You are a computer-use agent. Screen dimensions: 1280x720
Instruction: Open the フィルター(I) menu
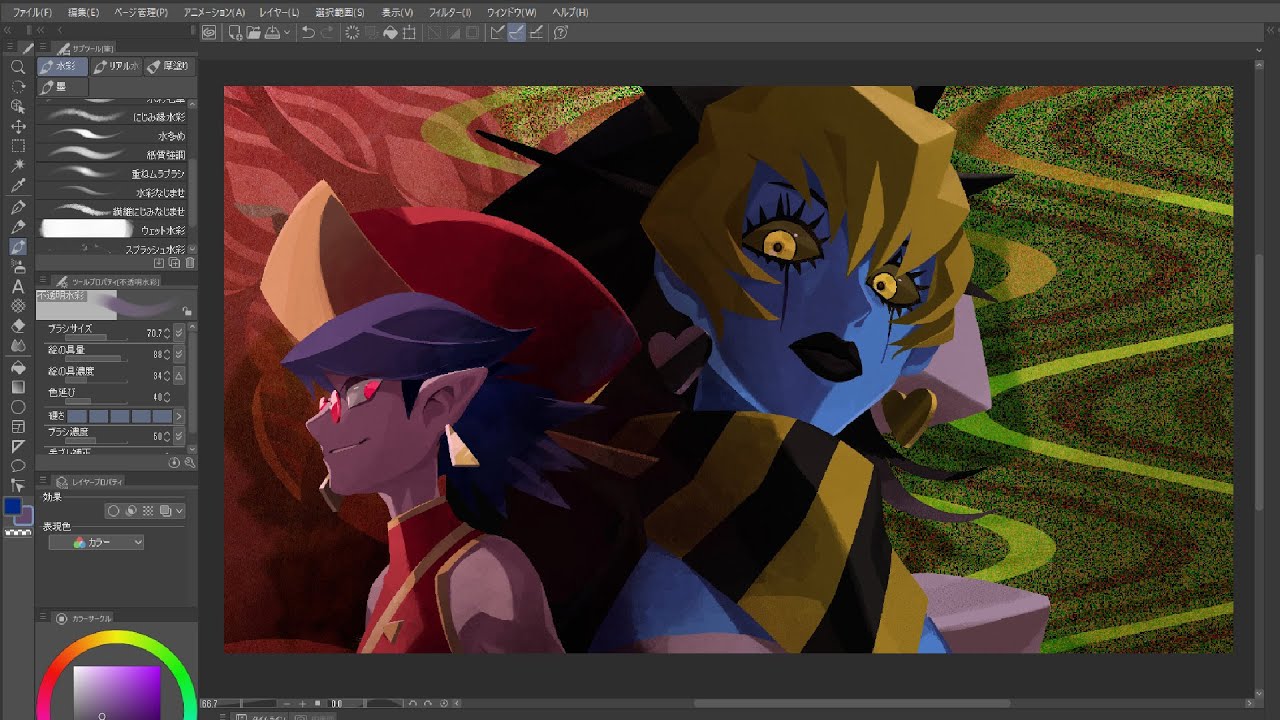pyautogui.click(x=450, y=12)
